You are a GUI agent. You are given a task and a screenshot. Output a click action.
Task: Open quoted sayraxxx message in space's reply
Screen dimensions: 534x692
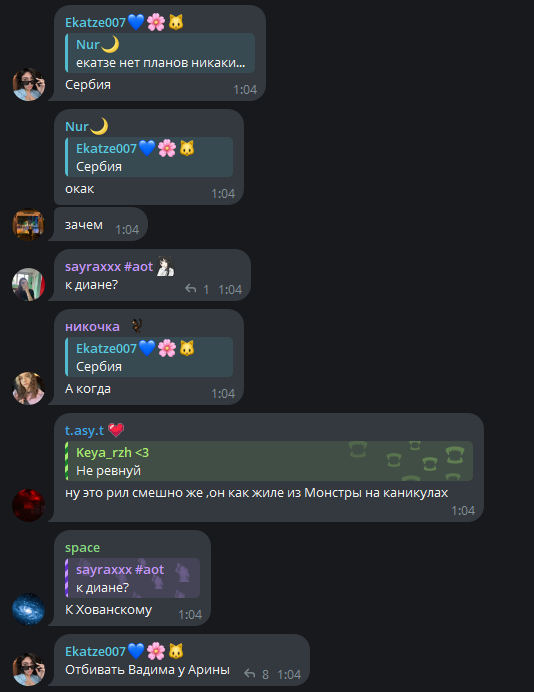click(132, 578)
